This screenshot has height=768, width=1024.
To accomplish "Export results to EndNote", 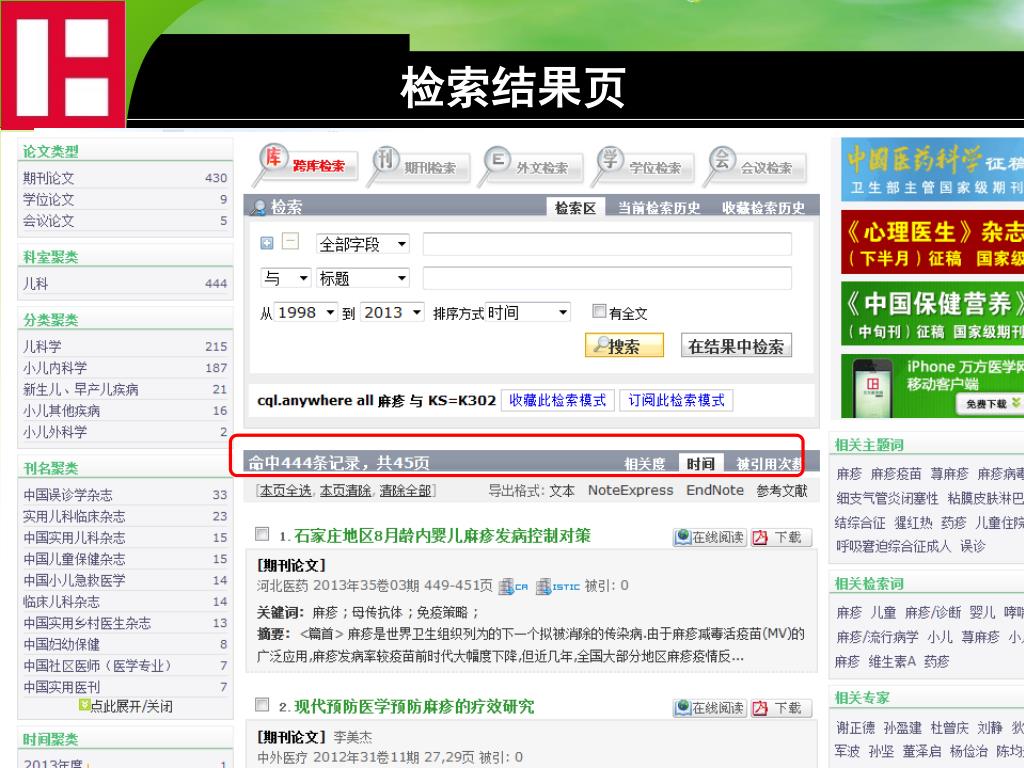I will point(714,490).
